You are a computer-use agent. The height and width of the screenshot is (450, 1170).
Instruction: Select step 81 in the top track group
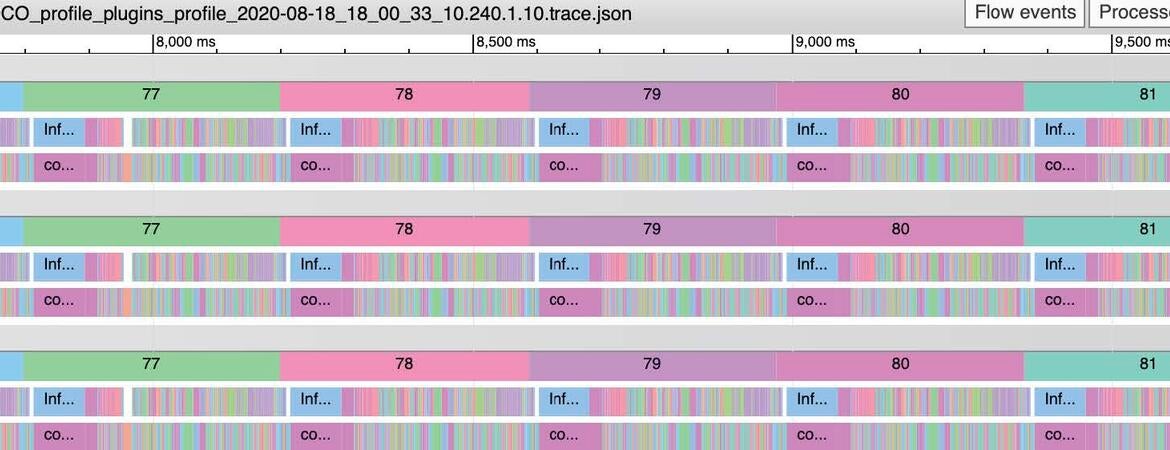(1097, 96)
